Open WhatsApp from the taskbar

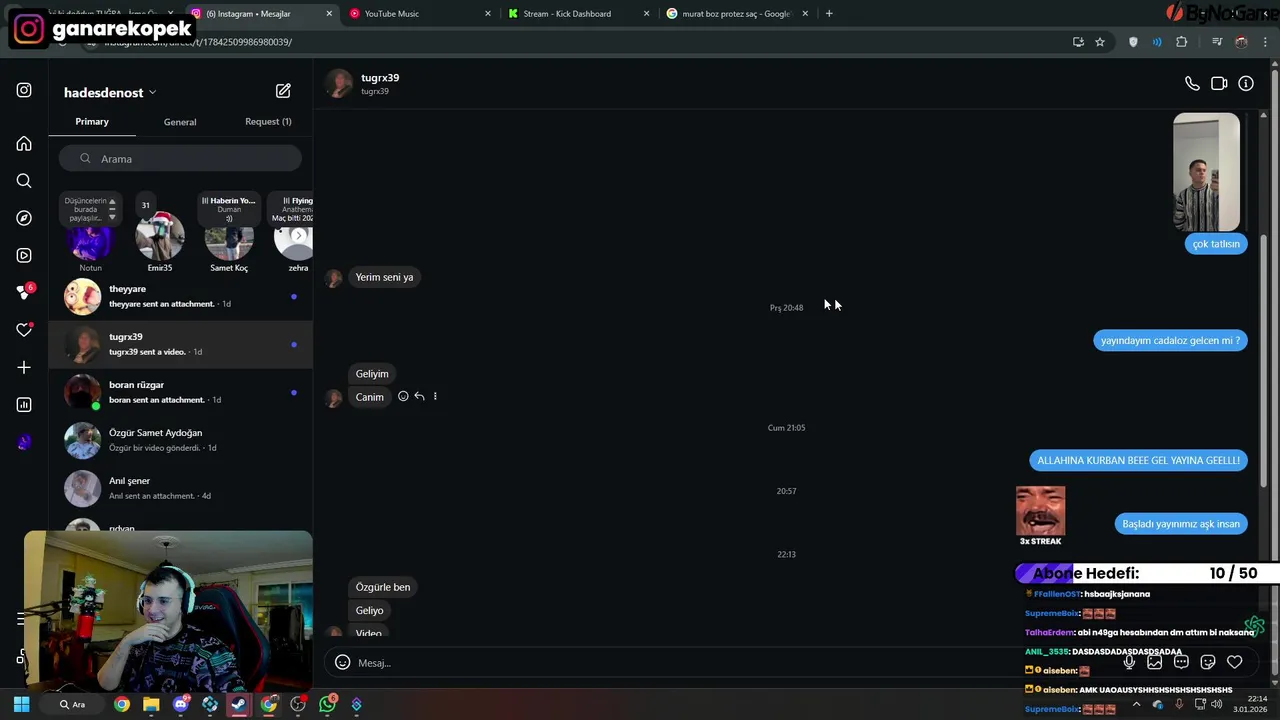328,704
